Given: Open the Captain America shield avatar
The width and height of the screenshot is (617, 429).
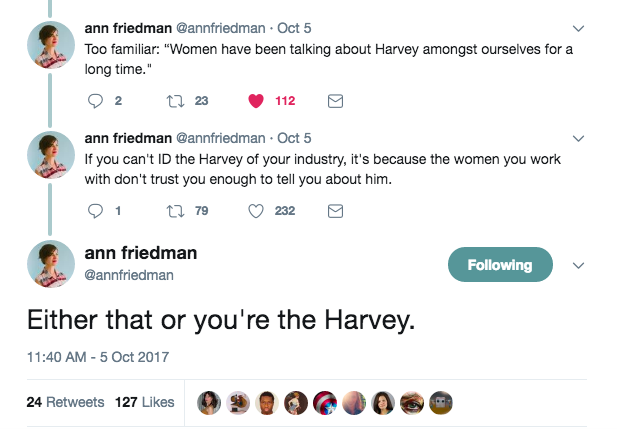Looking at the screenshot, I should point(326,402).
